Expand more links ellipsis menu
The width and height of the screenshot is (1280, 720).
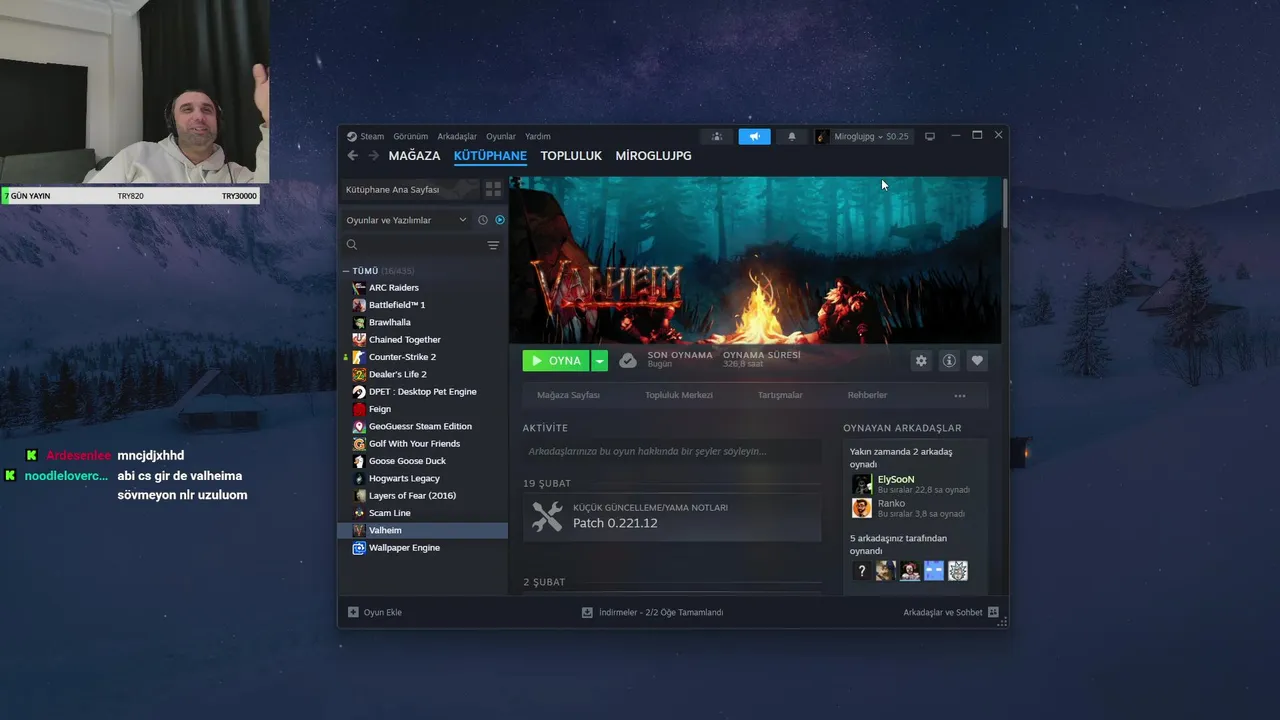(960, 396)
